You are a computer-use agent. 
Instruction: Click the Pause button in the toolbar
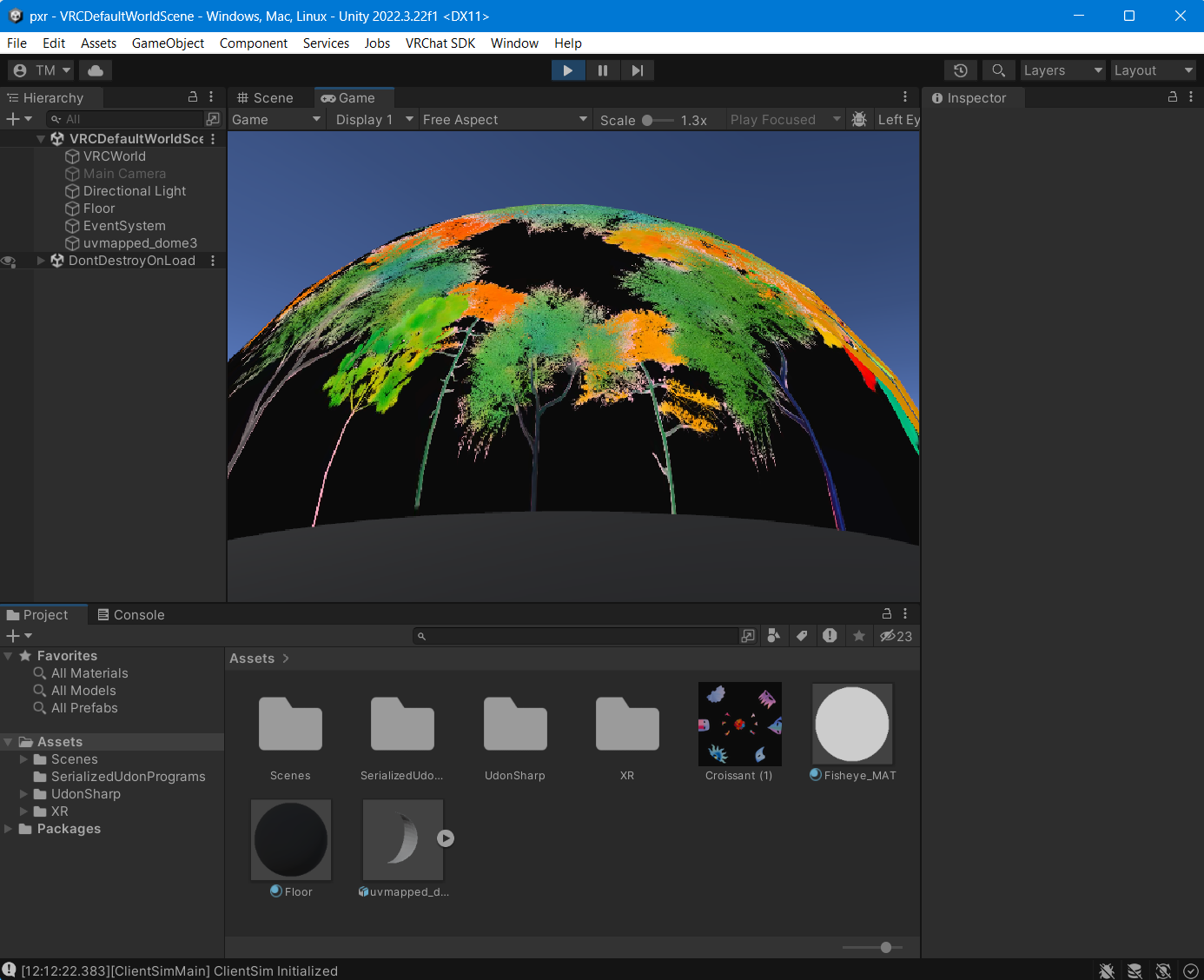tap(603, 70)
